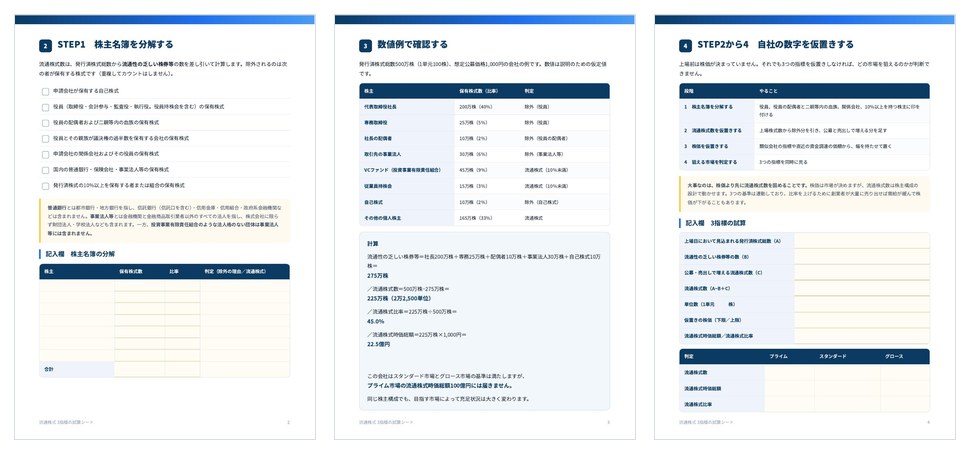970x454 pixels.
Task: Select the 45.0% result
Action: 376,322
